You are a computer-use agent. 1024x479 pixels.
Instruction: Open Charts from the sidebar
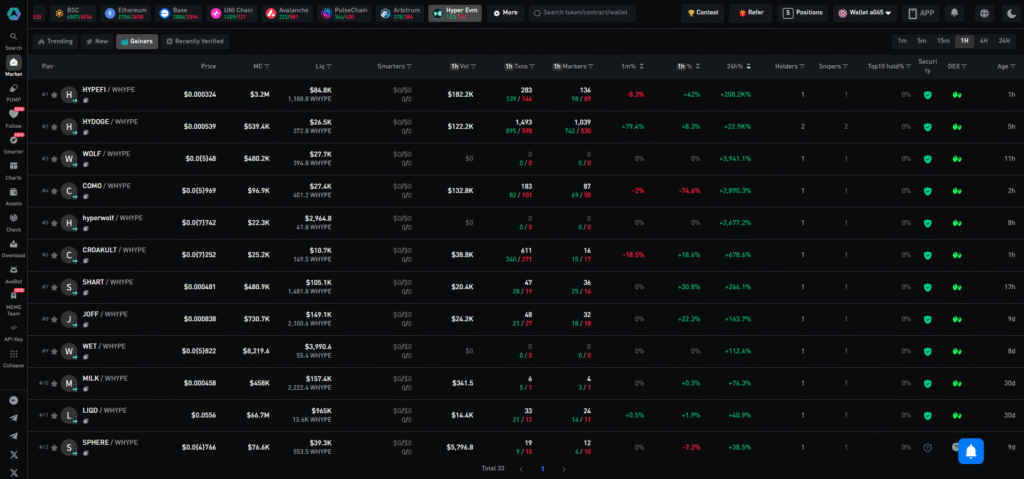coord(14,169)
